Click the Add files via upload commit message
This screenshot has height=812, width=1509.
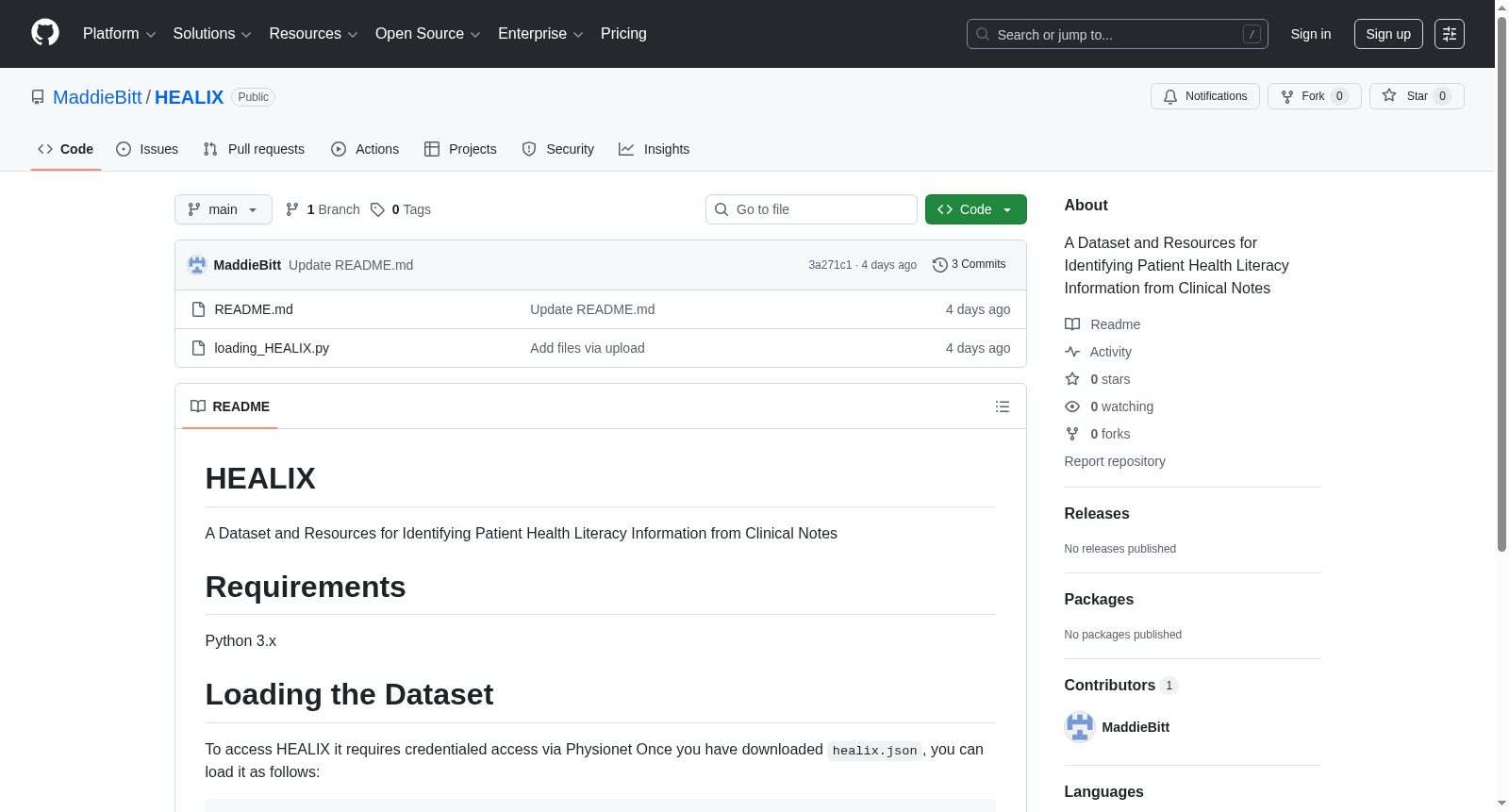click(x=588, y=348)
